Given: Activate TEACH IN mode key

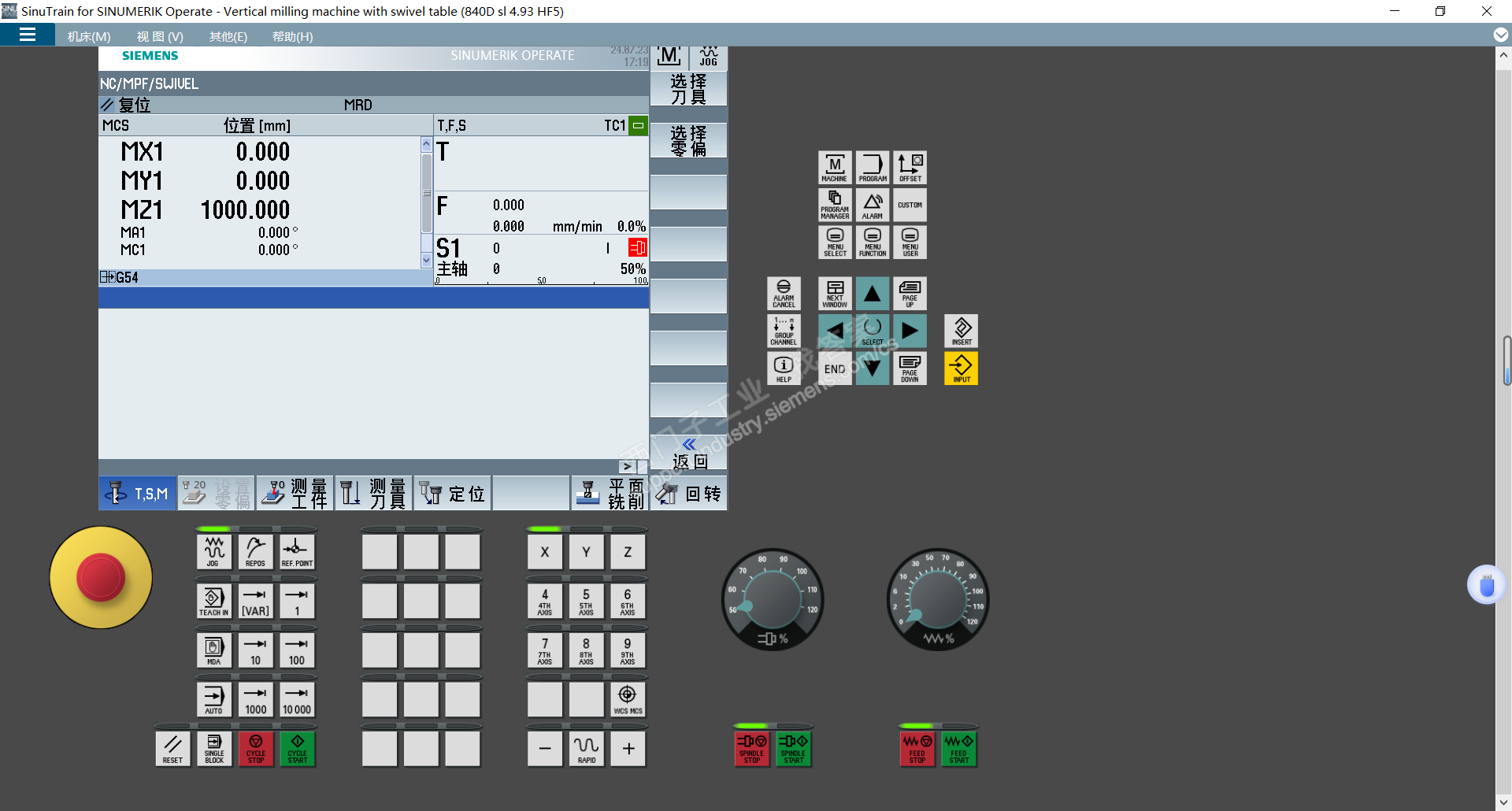Looking at the screenshot, I should [214, 602].
